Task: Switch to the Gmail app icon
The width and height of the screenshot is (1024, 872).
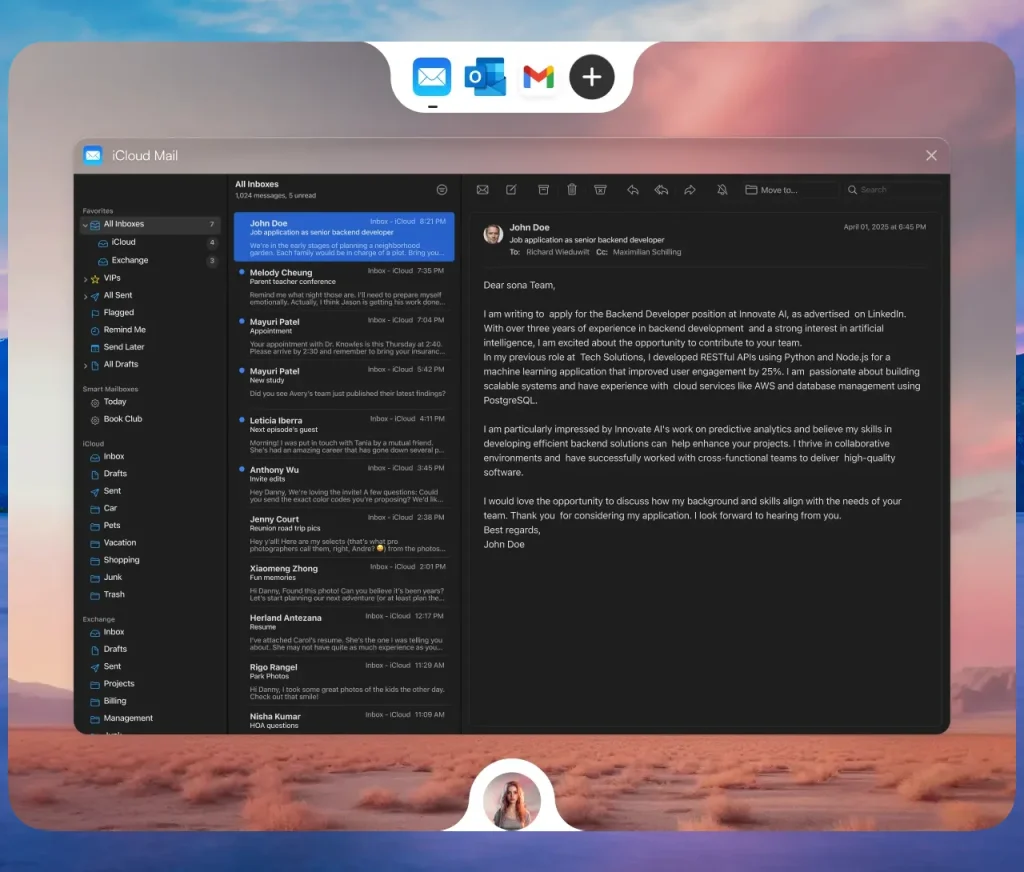Action: pos(539,77)
